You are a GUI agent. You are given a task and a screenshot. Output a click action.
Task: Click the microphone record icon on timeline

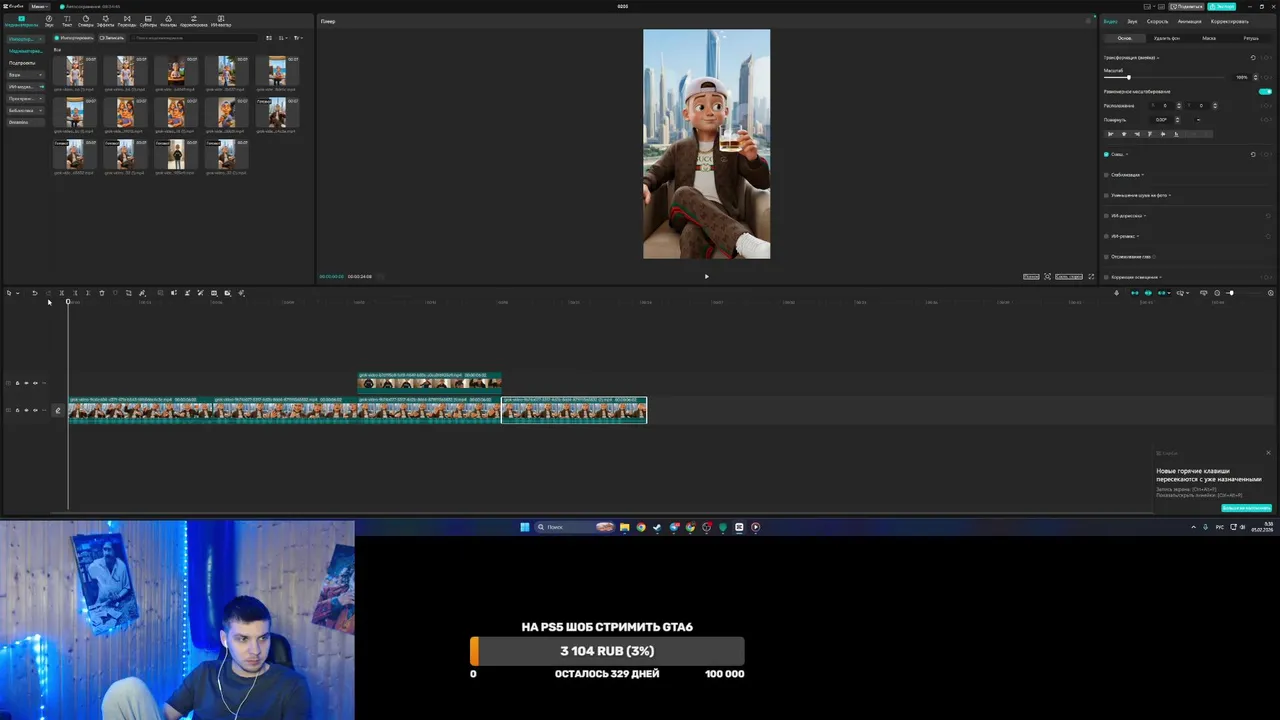click(x=1116, y=293)
